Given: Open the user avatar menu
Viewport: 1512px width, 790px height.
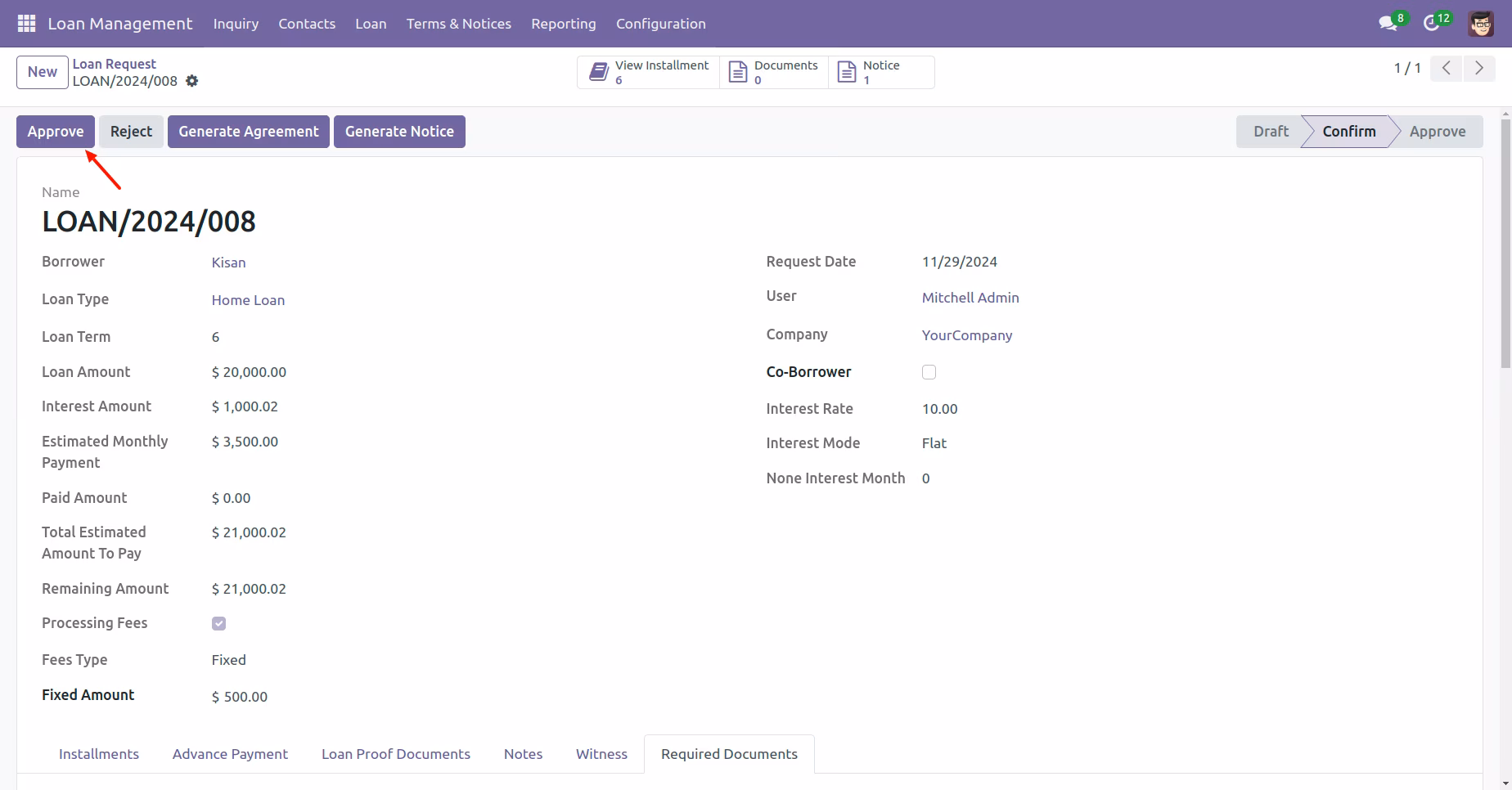Looking at the screenshot, I should coord(1481,24).
